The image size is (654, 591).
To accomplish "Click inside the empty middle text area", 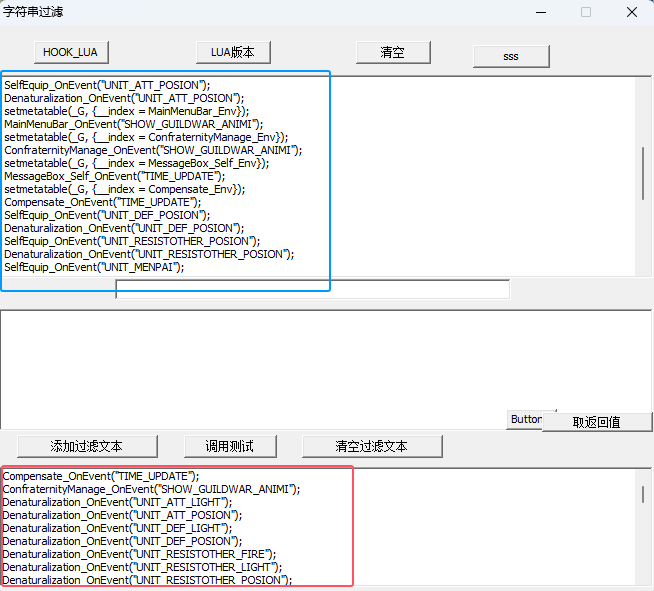I will click(x=325, y=369).
